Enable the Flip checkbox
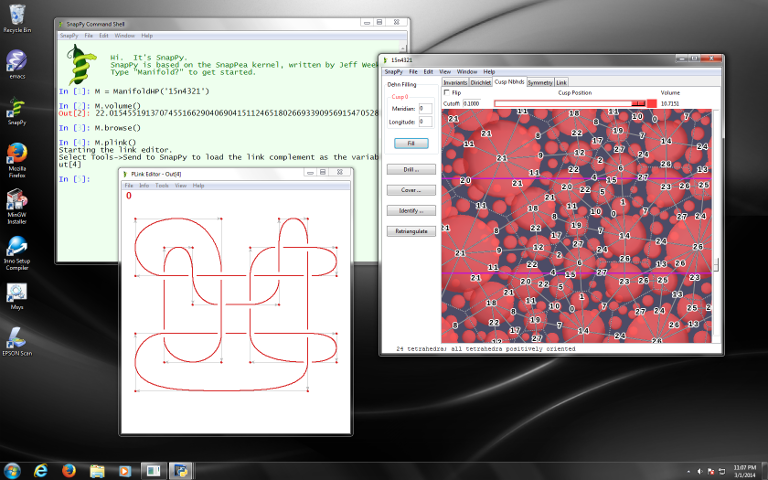Image resolution: width=768 pixels, height=480 pixels. [446, 92]
